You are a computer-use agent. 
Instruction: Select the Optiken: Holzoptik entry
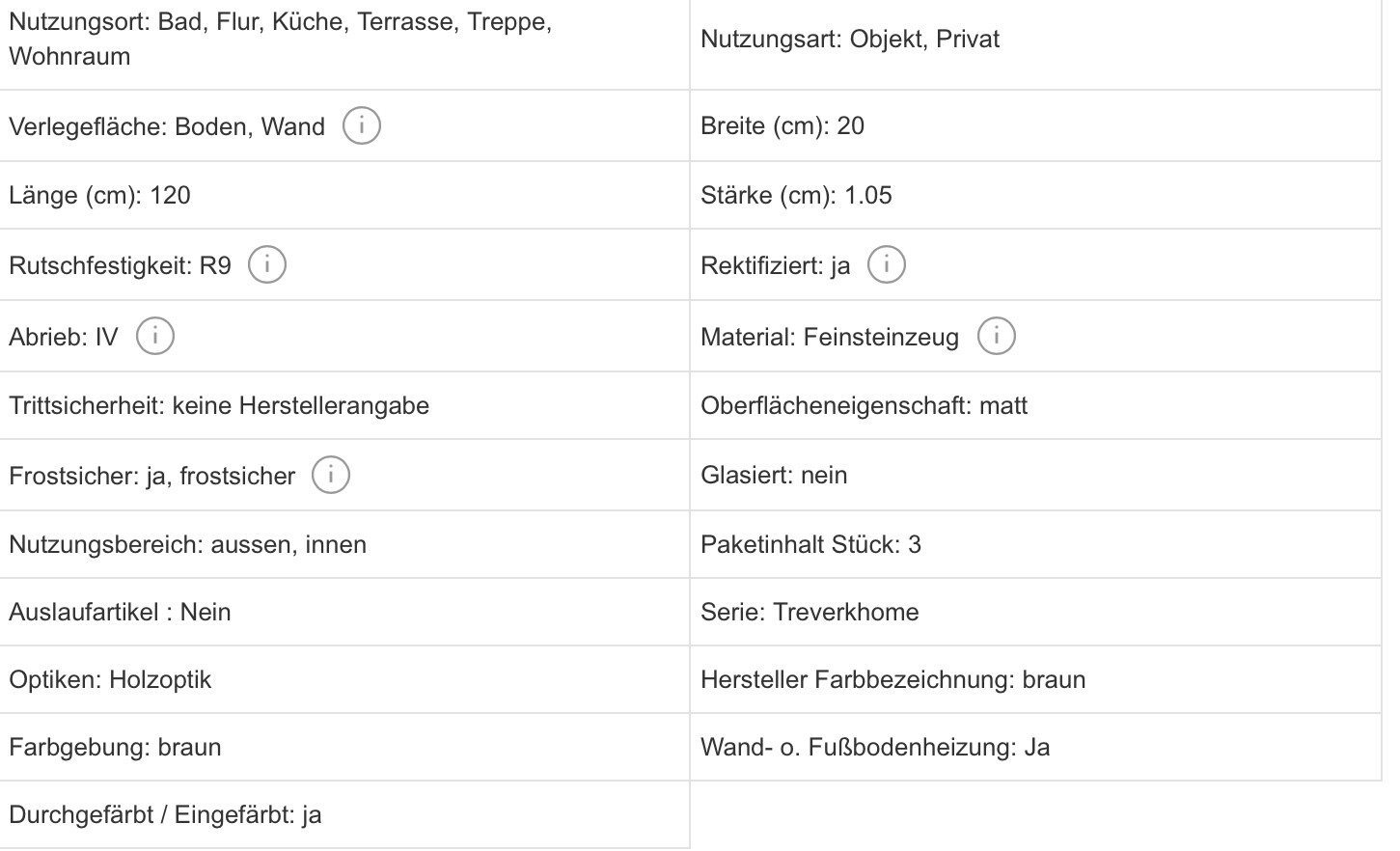point(110,680)
